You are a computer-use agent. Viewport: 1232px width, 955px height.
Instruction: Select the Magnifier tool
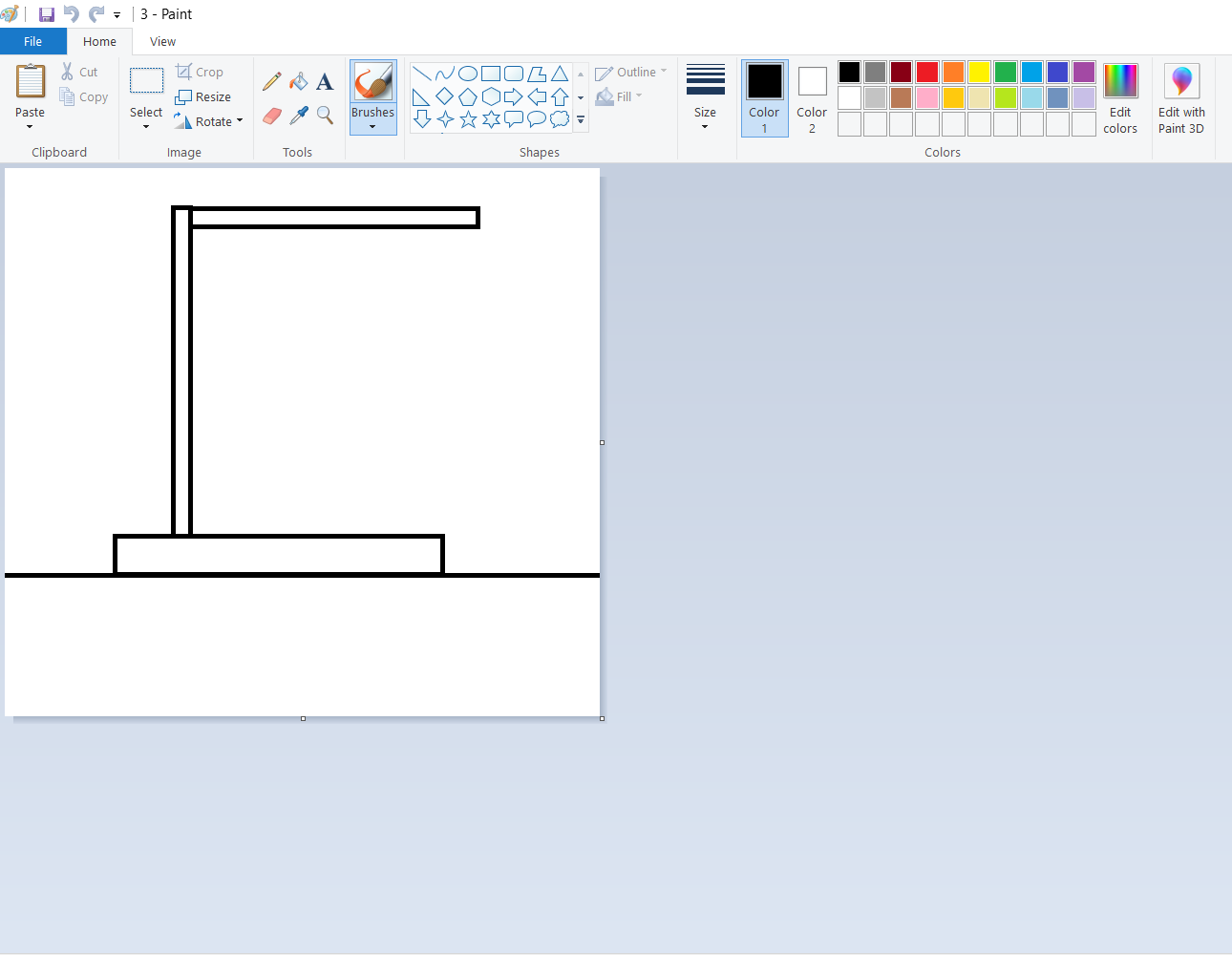click(325, 115)
